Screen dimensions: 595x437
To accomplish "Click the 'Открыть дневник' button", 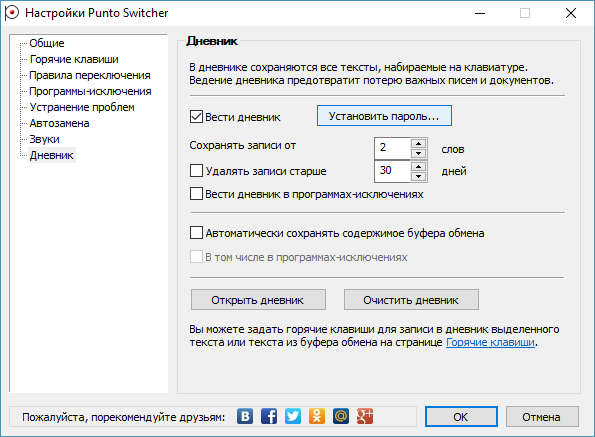I will 258,300.
